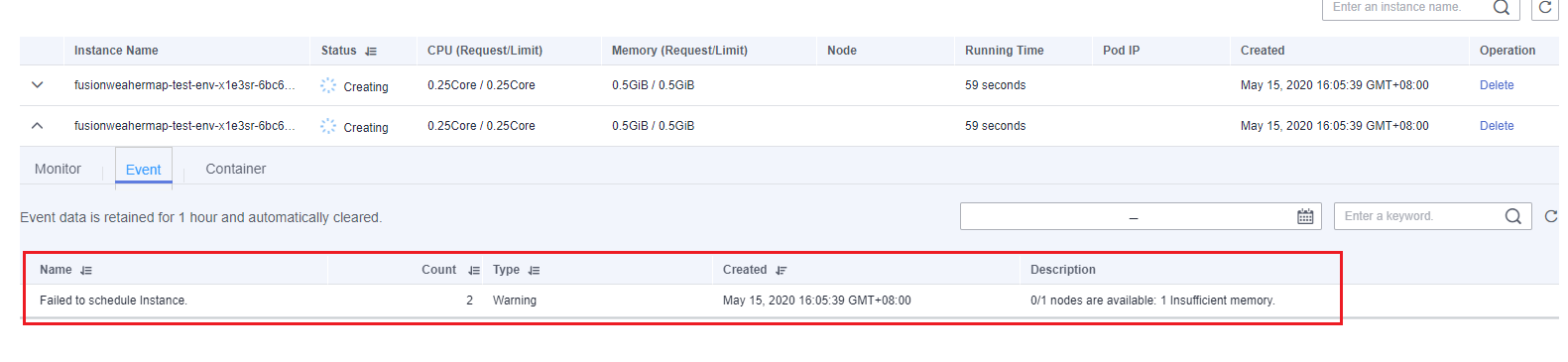Viewport: 1568px width, 362px height.
Task: Sort events by Name column icon
Action: 86,271
